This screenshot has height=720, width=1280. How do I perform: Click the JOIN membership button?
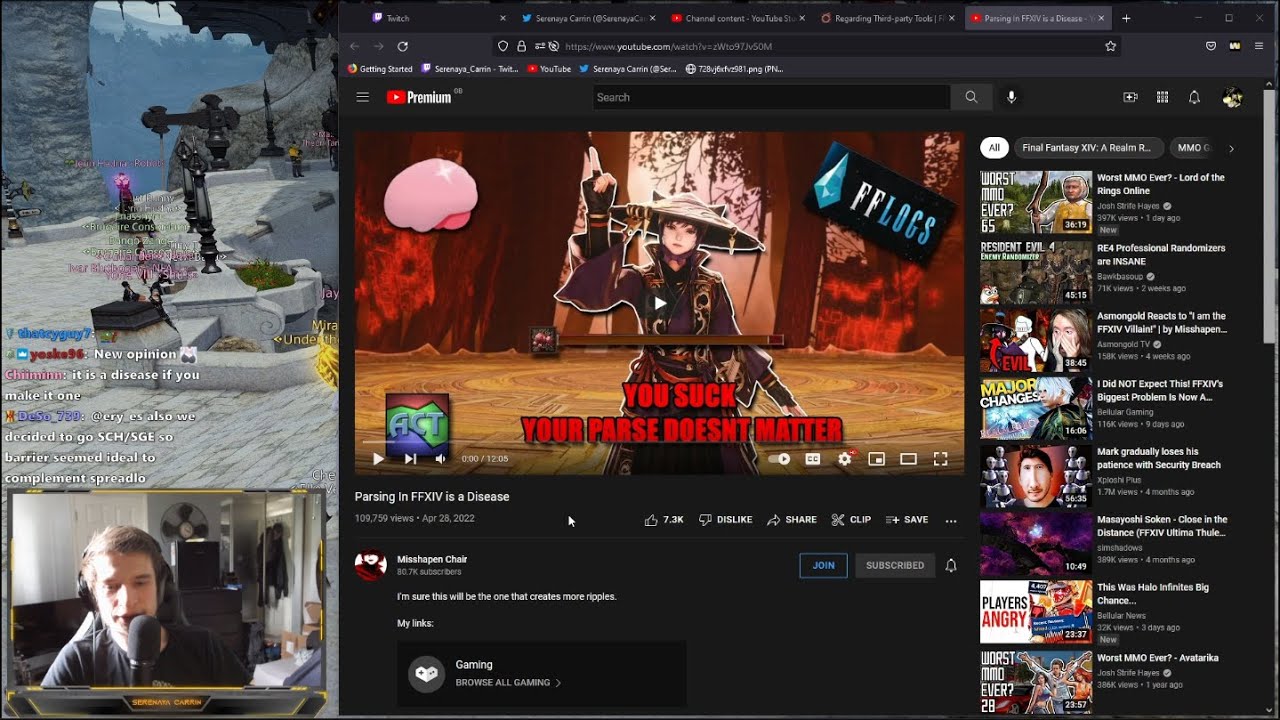pos(823,565)
